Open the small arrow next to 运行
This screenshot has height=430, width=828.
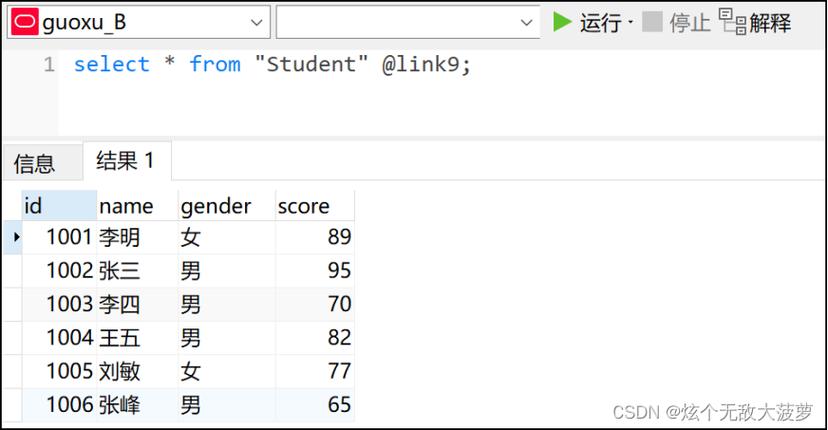[x=630, y=22]
